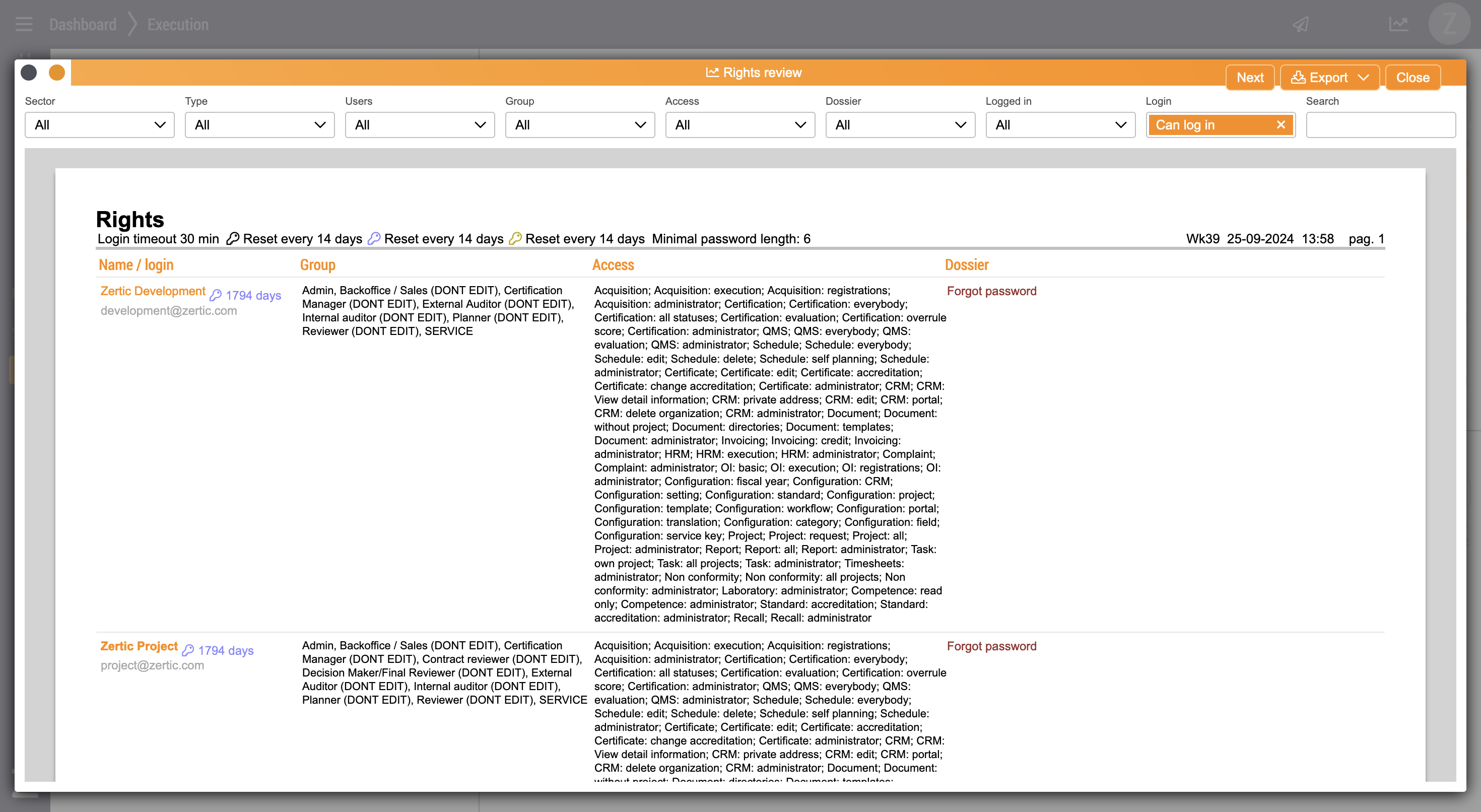Expand the Export options arrow

[1363, 78]
